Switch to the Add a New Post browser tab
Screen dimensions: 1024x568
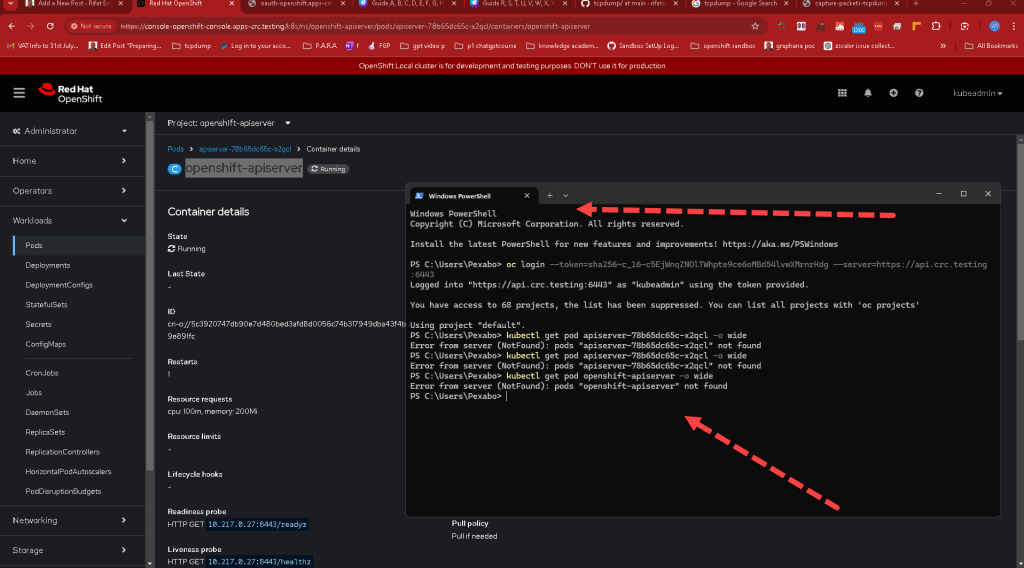[72, 4]
